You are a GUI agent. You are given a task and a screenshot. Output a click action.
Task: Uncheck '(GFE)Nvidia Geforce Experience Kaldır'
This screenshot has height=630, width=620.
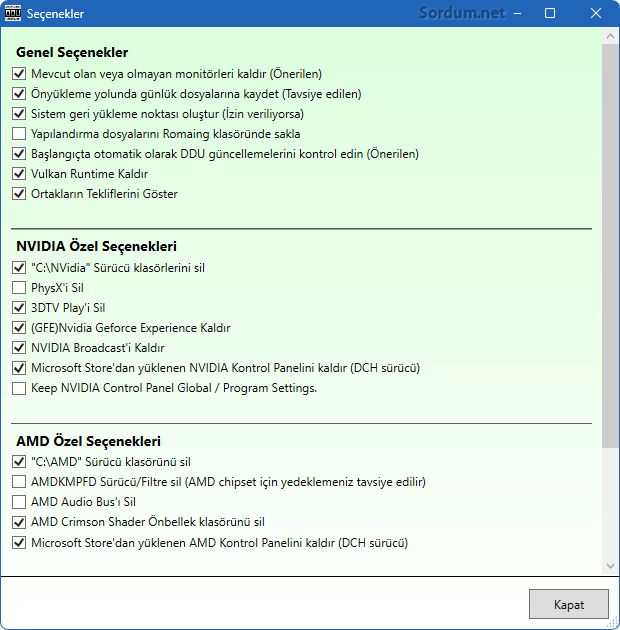20,328
